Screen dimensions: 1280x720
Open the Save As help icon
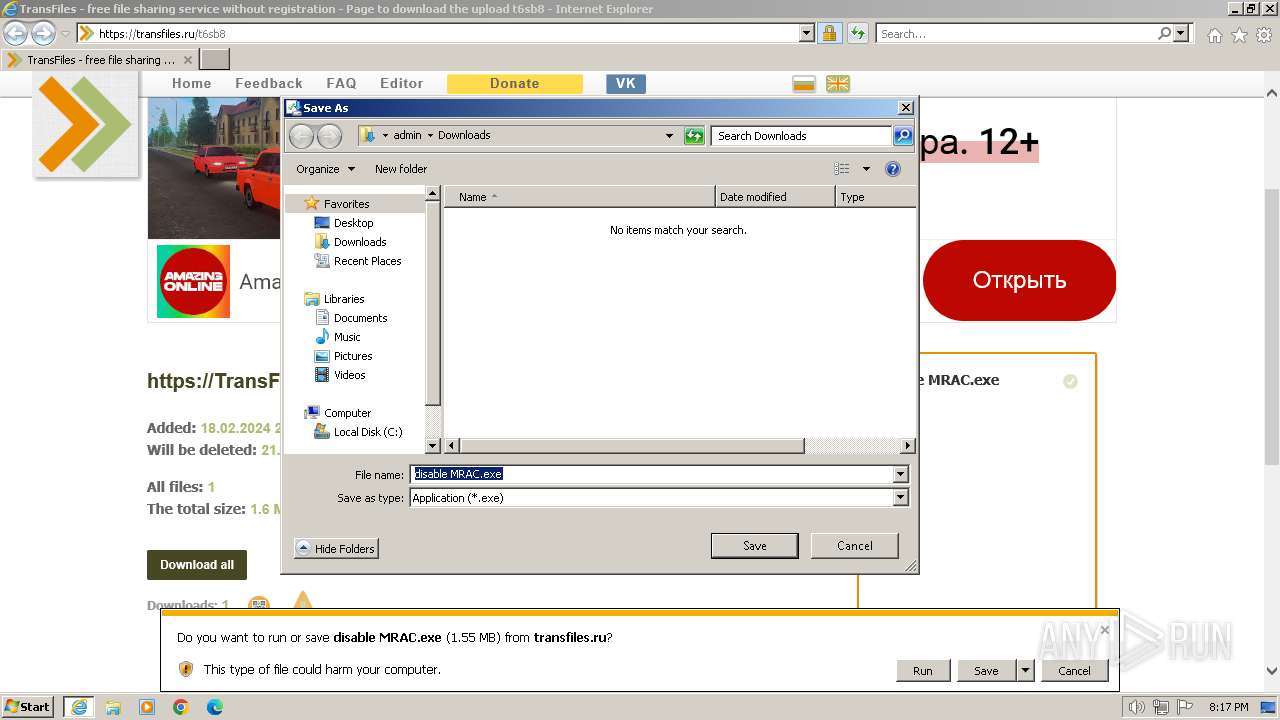893,169
